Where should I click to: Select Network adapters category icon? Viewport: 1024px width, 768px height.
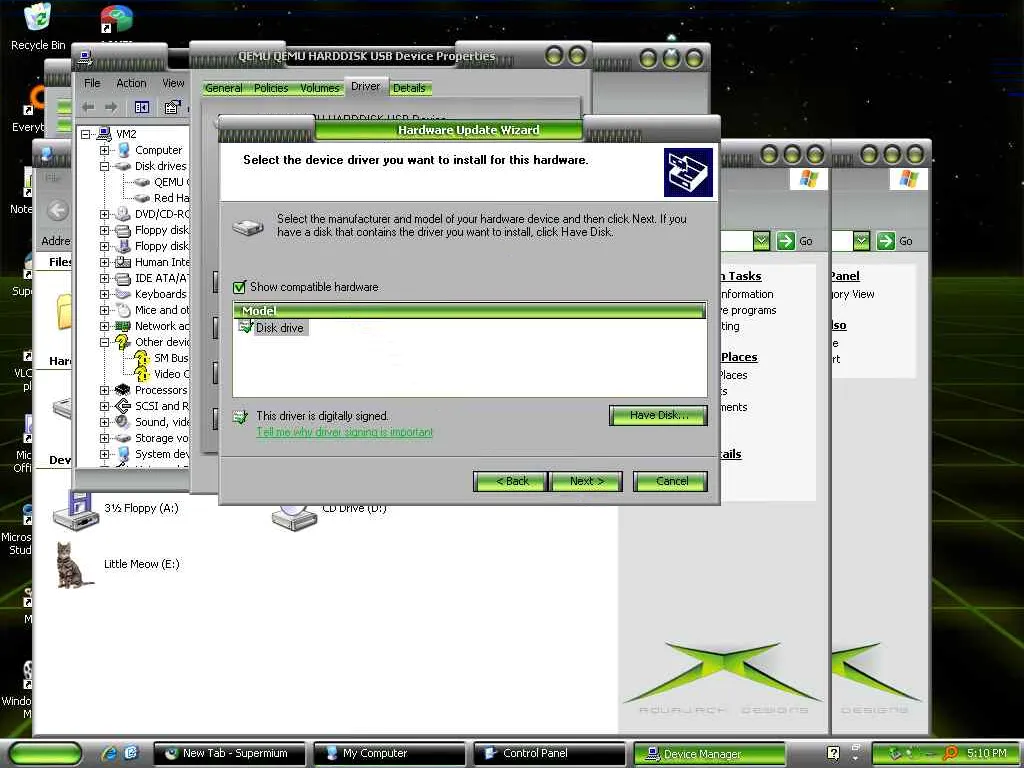pos(123,326)
